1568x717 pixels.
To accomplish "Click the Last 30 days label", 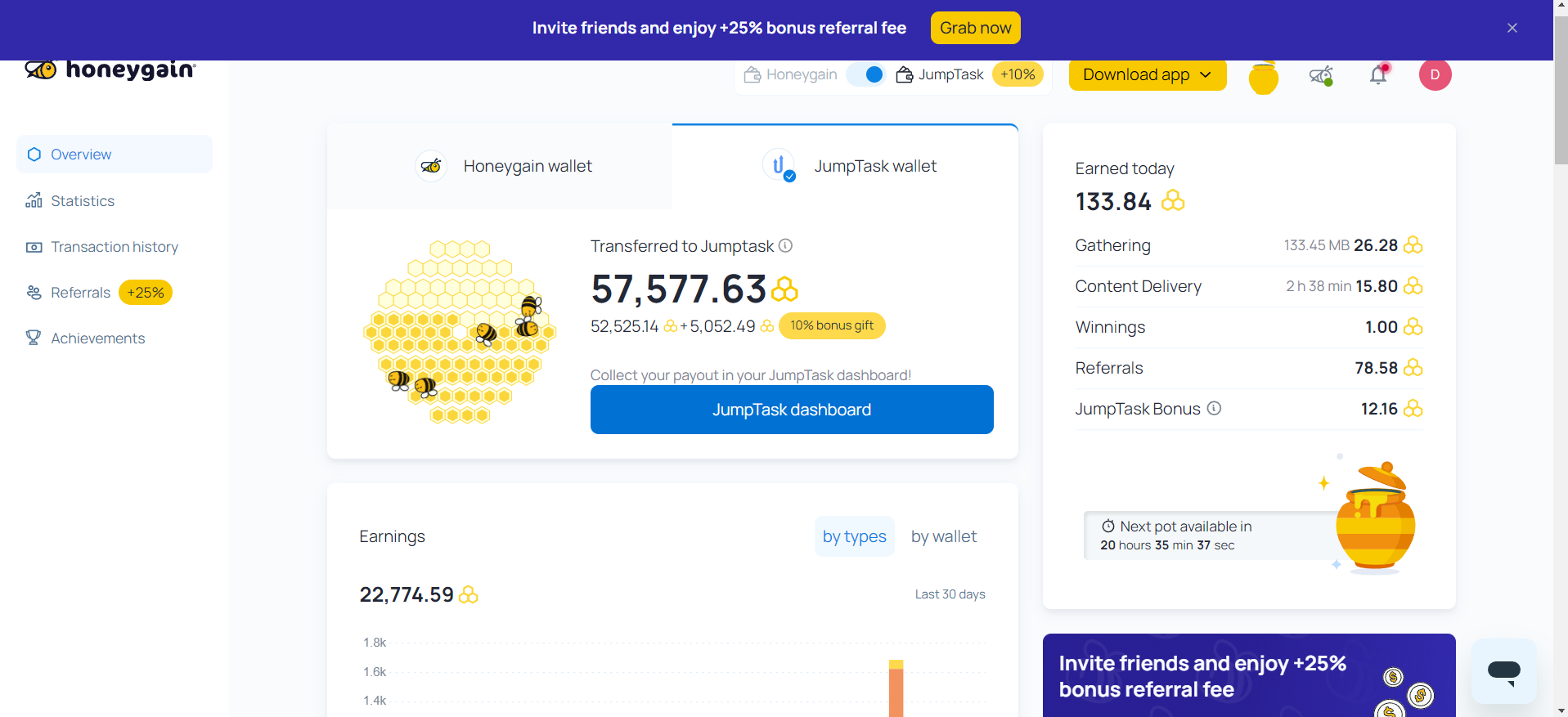I will (x=950, y=594).
